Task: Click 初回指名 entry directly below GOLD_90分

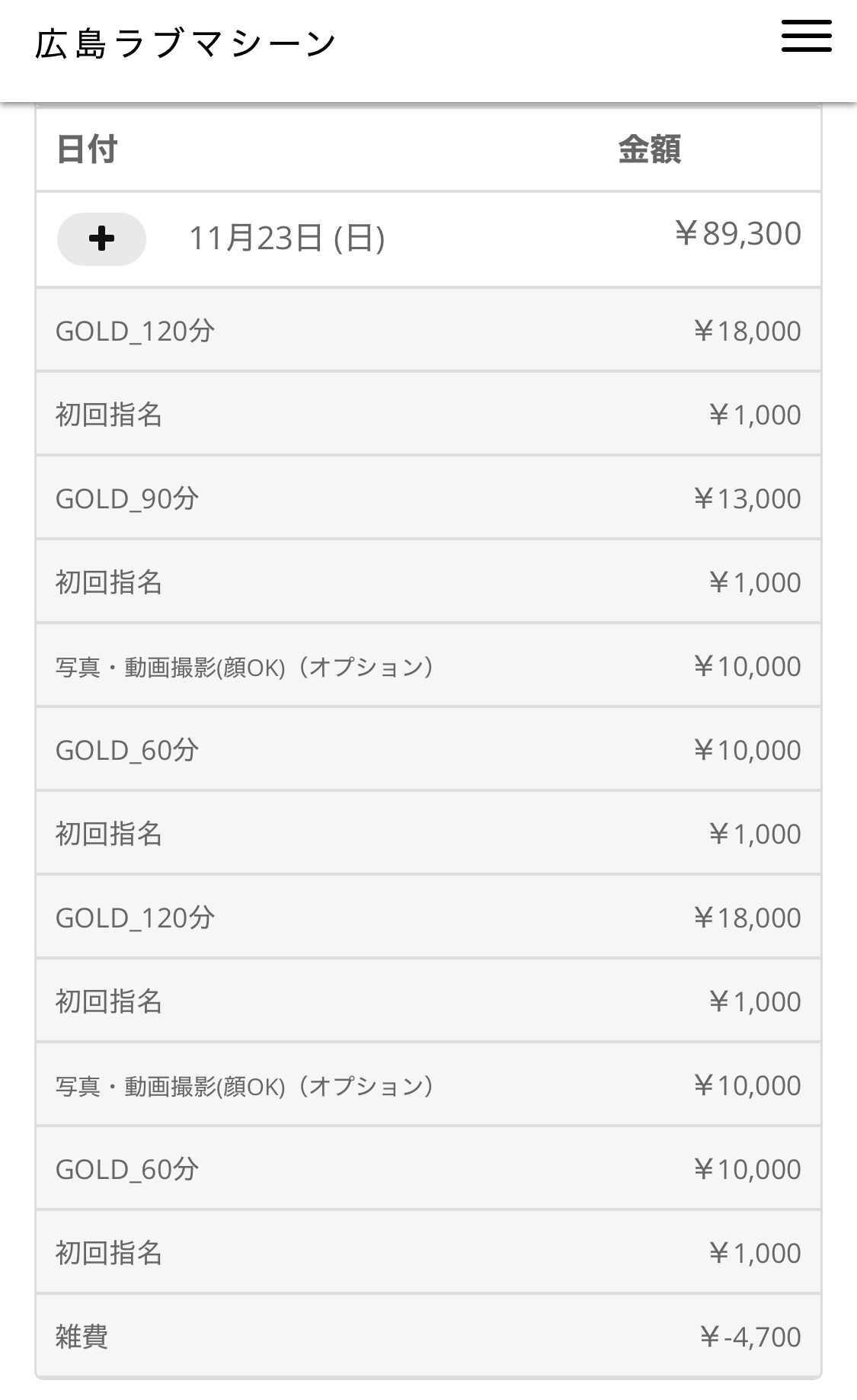Action: click(109, 583)
